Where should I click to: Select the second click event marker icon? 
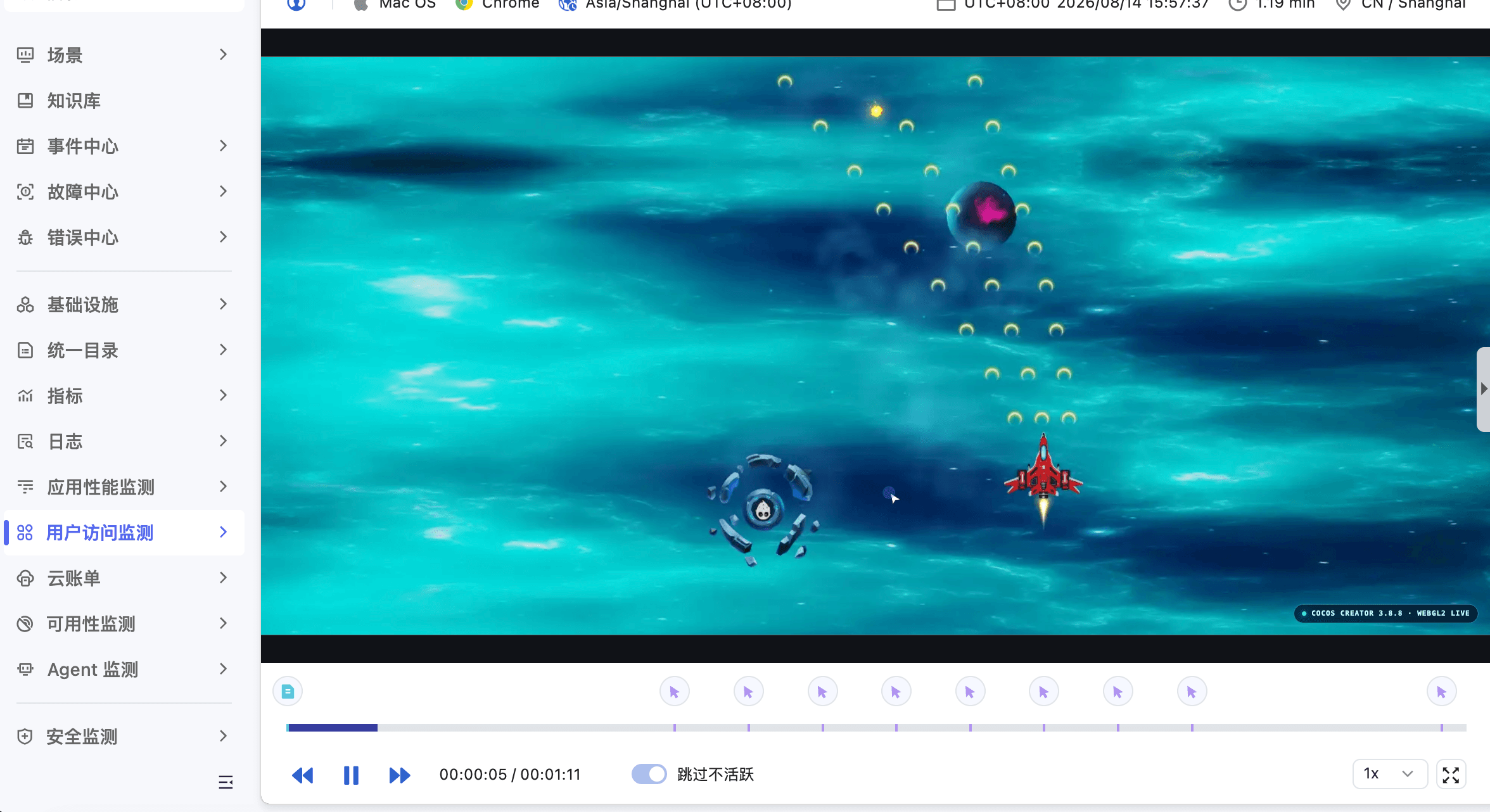[x=749, y=692]
